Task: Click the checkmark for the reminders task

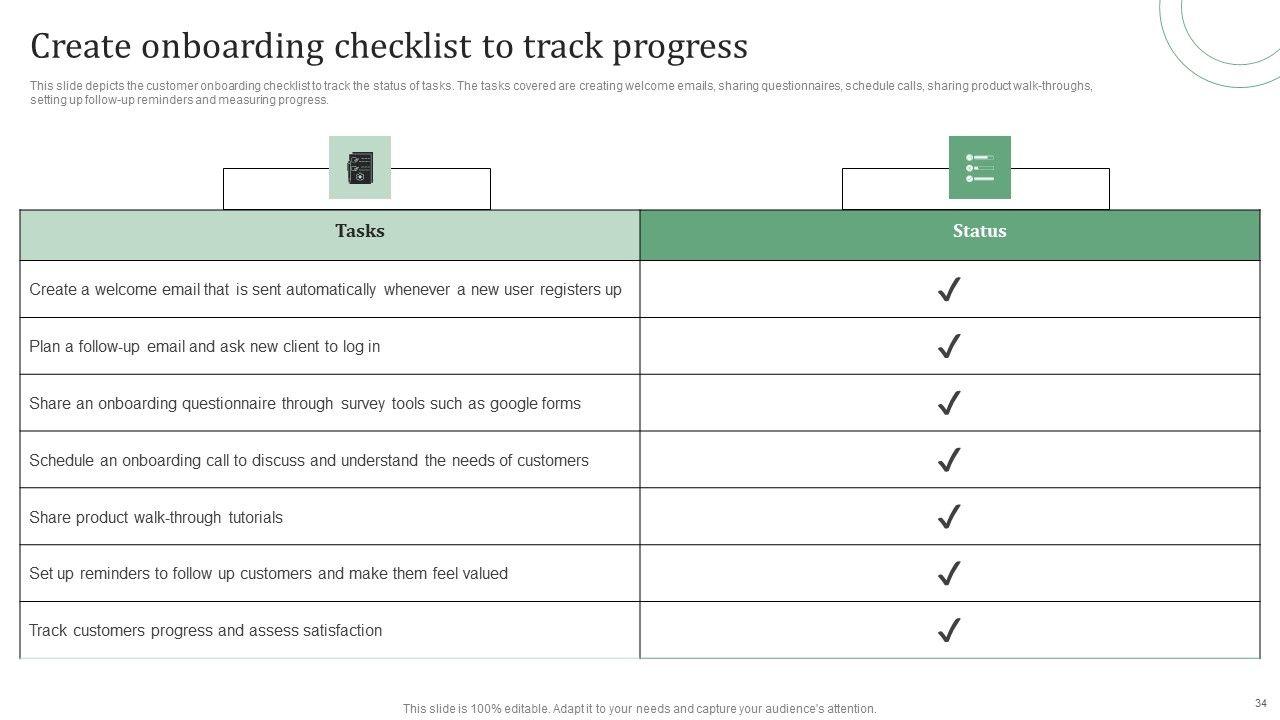Action: (x=949, y=574)
